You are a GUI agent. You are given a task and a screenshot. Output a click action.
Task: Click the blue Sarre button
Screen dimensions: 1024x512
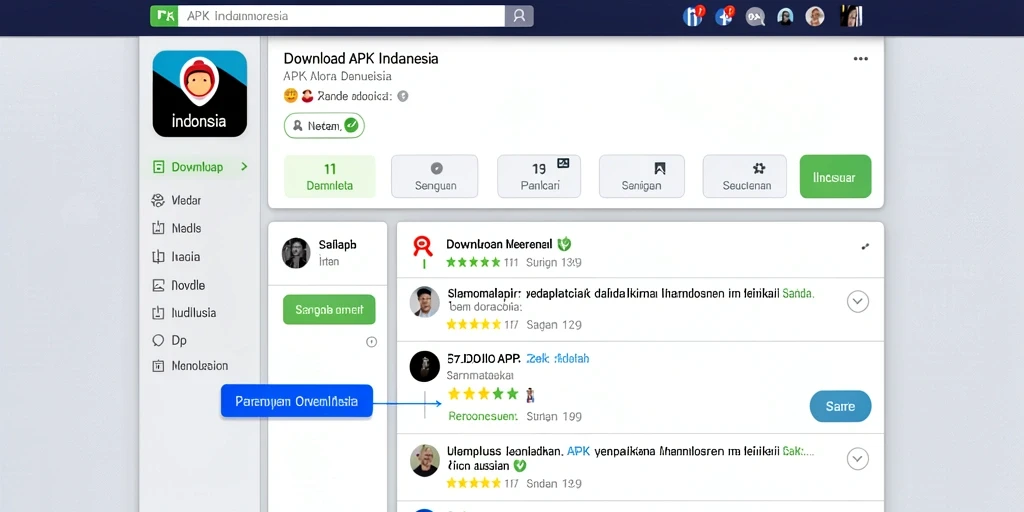pos(840,406)
